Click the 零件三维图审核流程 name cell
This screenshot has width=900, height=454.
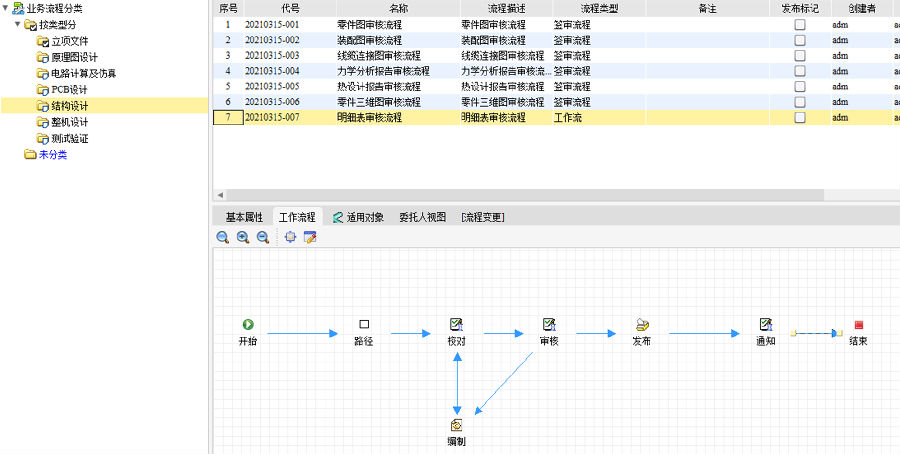pyautogui.click(x=398, y=102)
